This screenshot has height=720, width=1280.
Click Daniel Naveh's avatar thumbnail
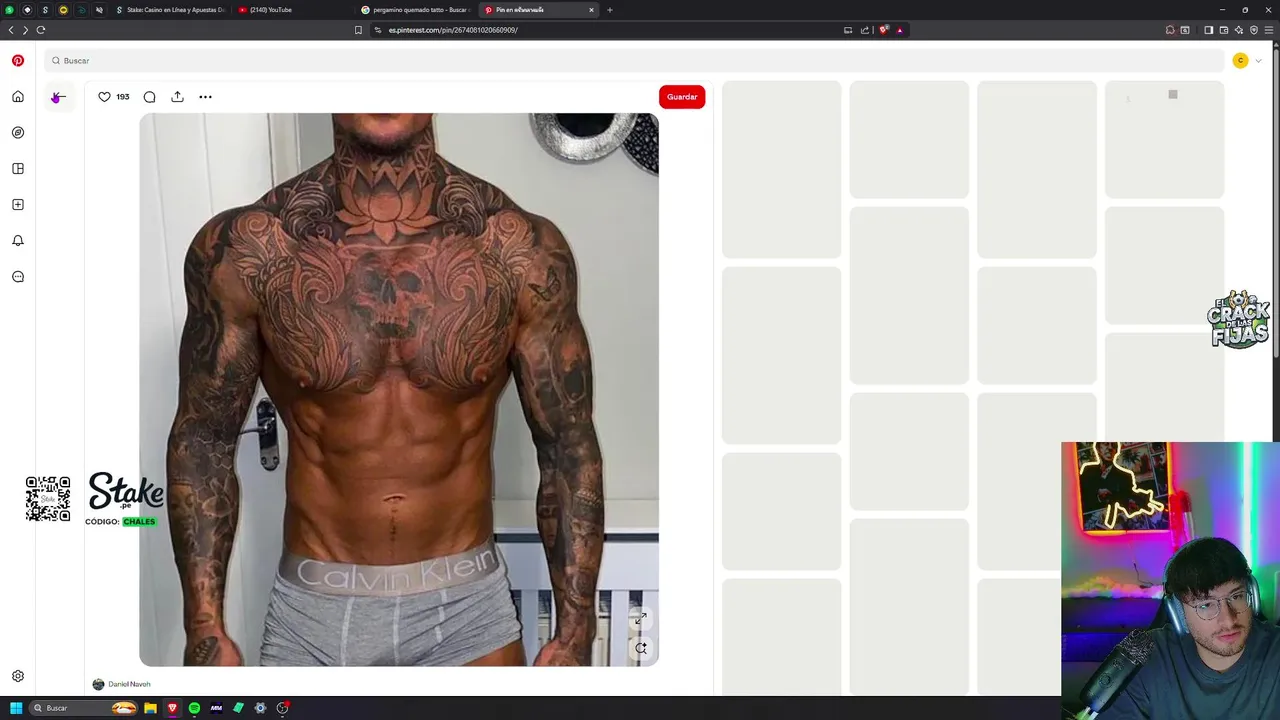coord(98,684)
